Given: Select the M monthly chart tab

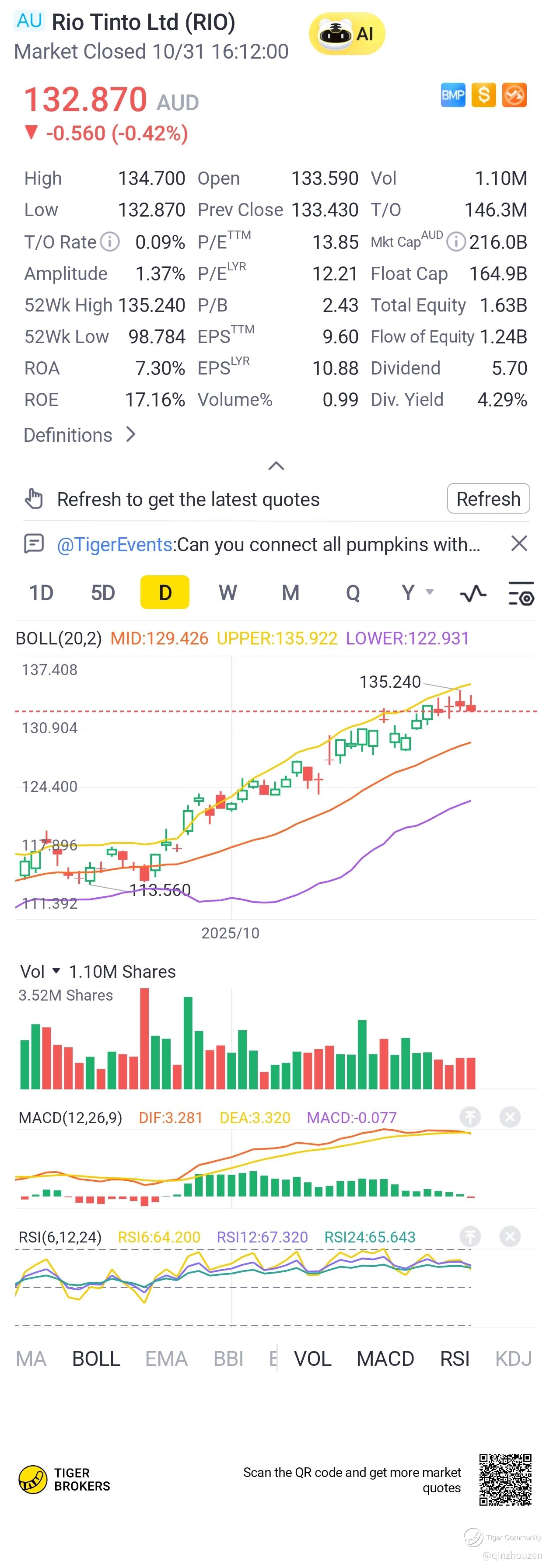Looking at the screenshot, I should 290,592.
